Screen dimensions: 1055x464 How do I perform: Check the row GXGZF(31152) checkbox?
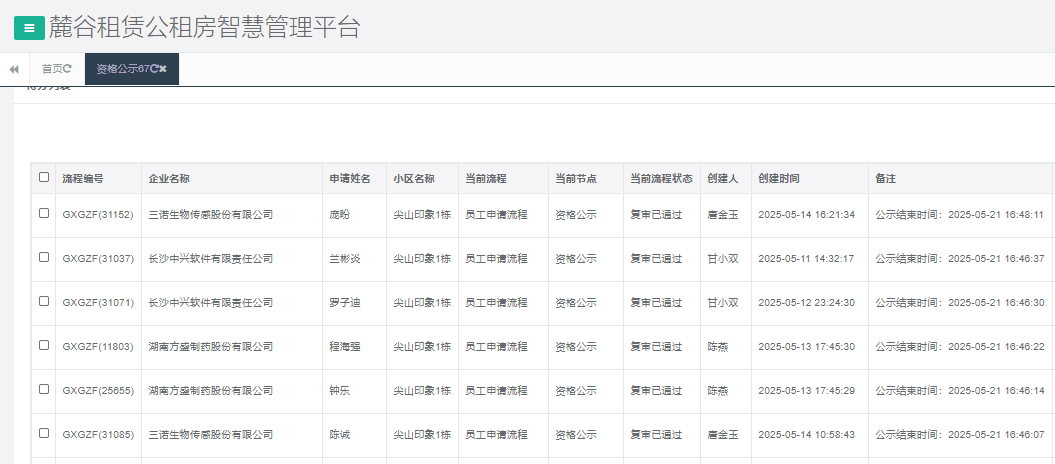(x=44, y=213)
